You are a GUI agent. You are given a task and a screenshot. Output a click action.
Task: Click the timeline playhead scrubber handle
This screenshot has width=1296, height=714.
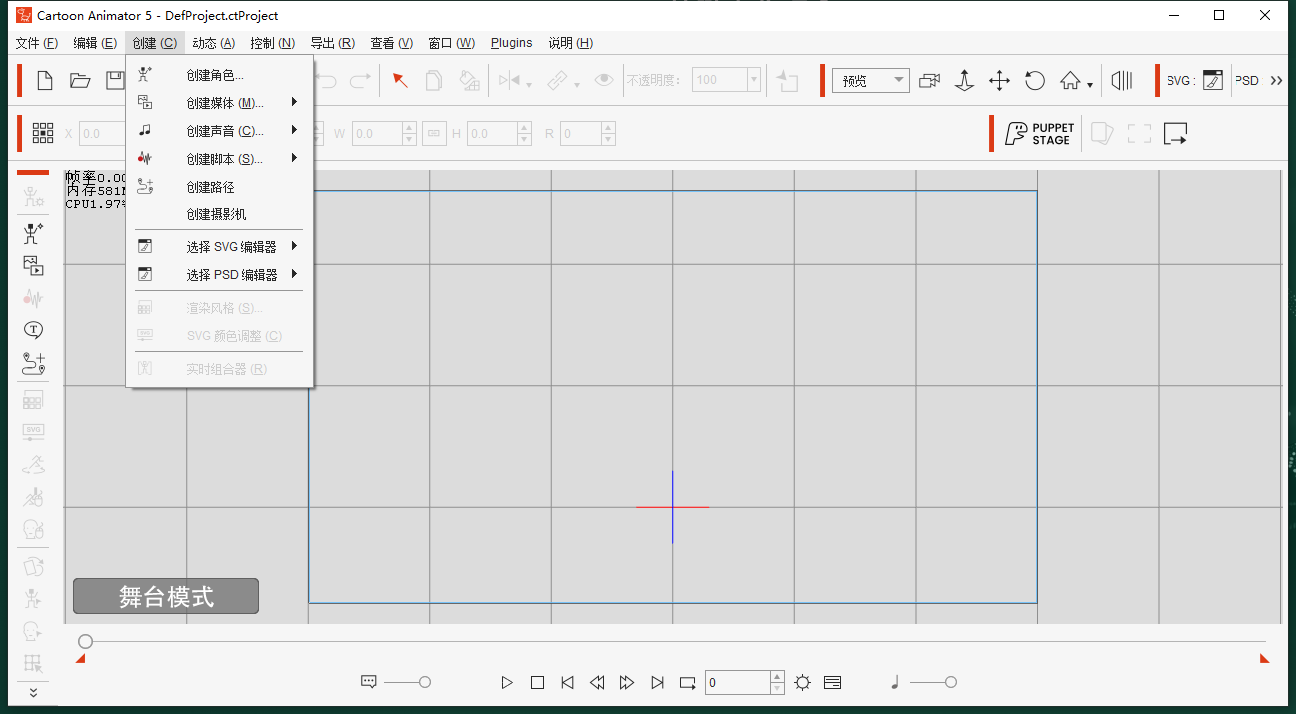[86, 641]
